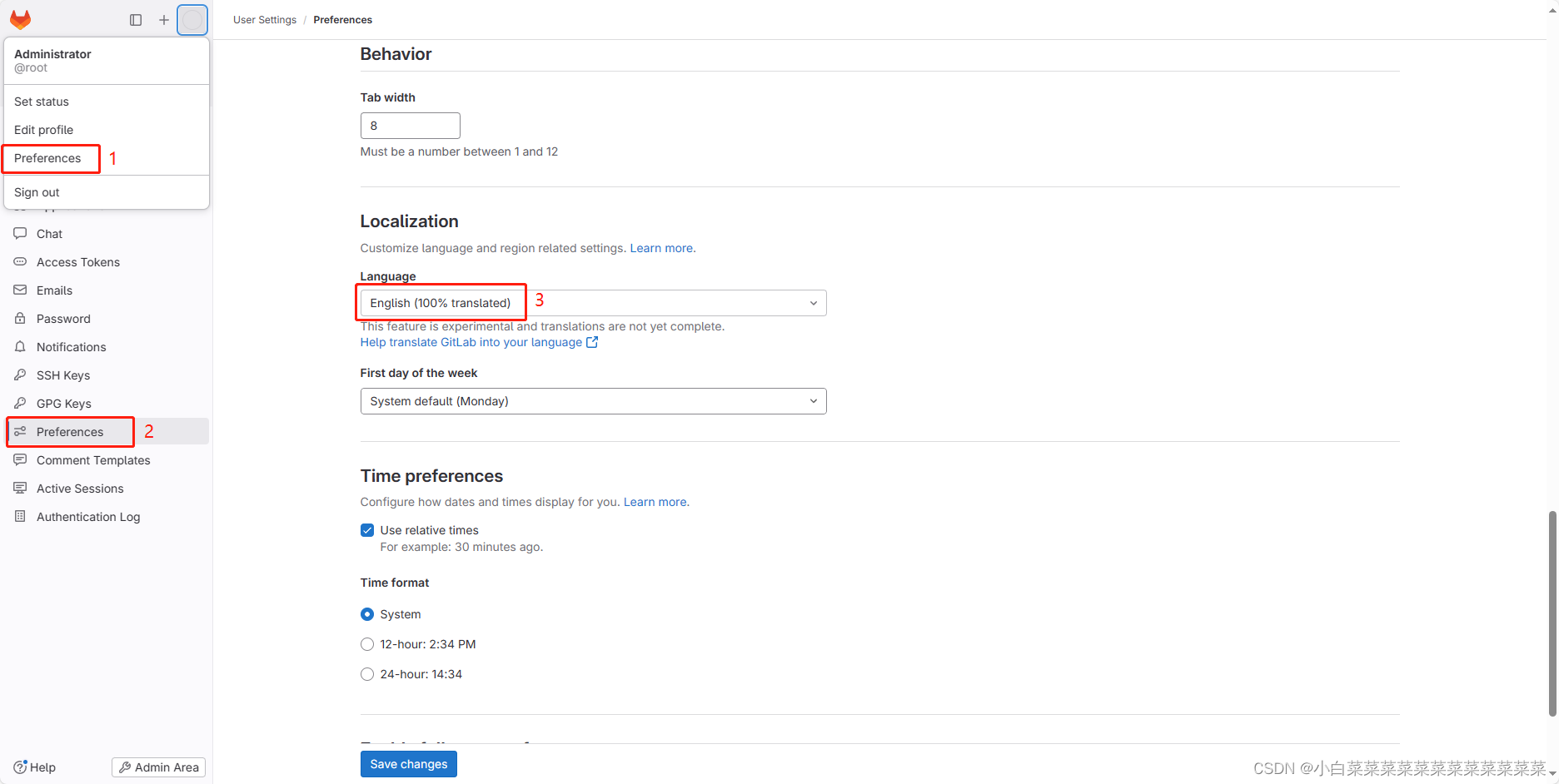Follow Time preferences Learn more link
Image resolution: width=1559 pixels, height=784 pixels.
point(655,502)
